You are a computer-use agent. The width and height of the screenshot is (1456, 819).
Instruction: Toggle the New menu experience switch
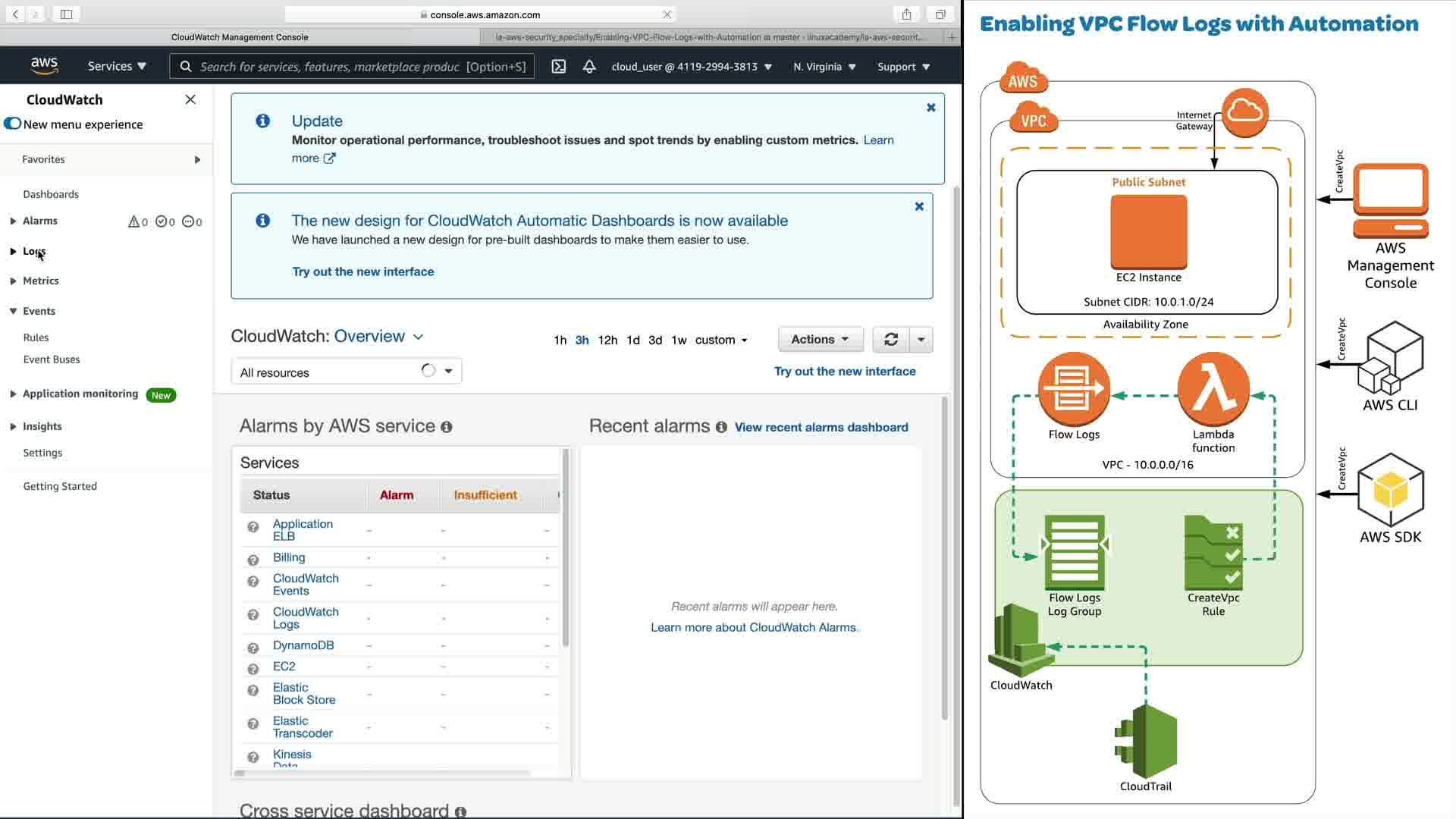tap(13, 124)
